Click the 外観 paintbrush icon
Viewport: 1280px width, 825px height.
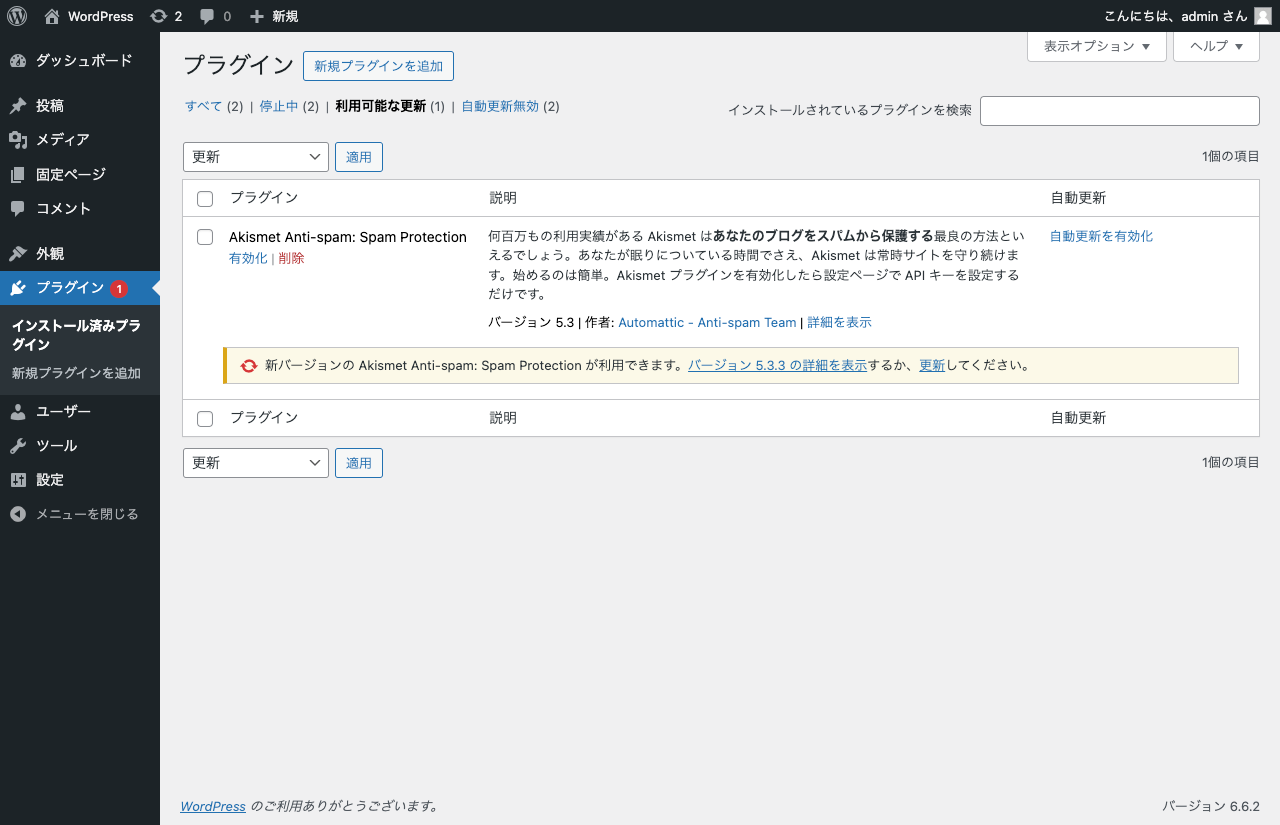[18, 254]
